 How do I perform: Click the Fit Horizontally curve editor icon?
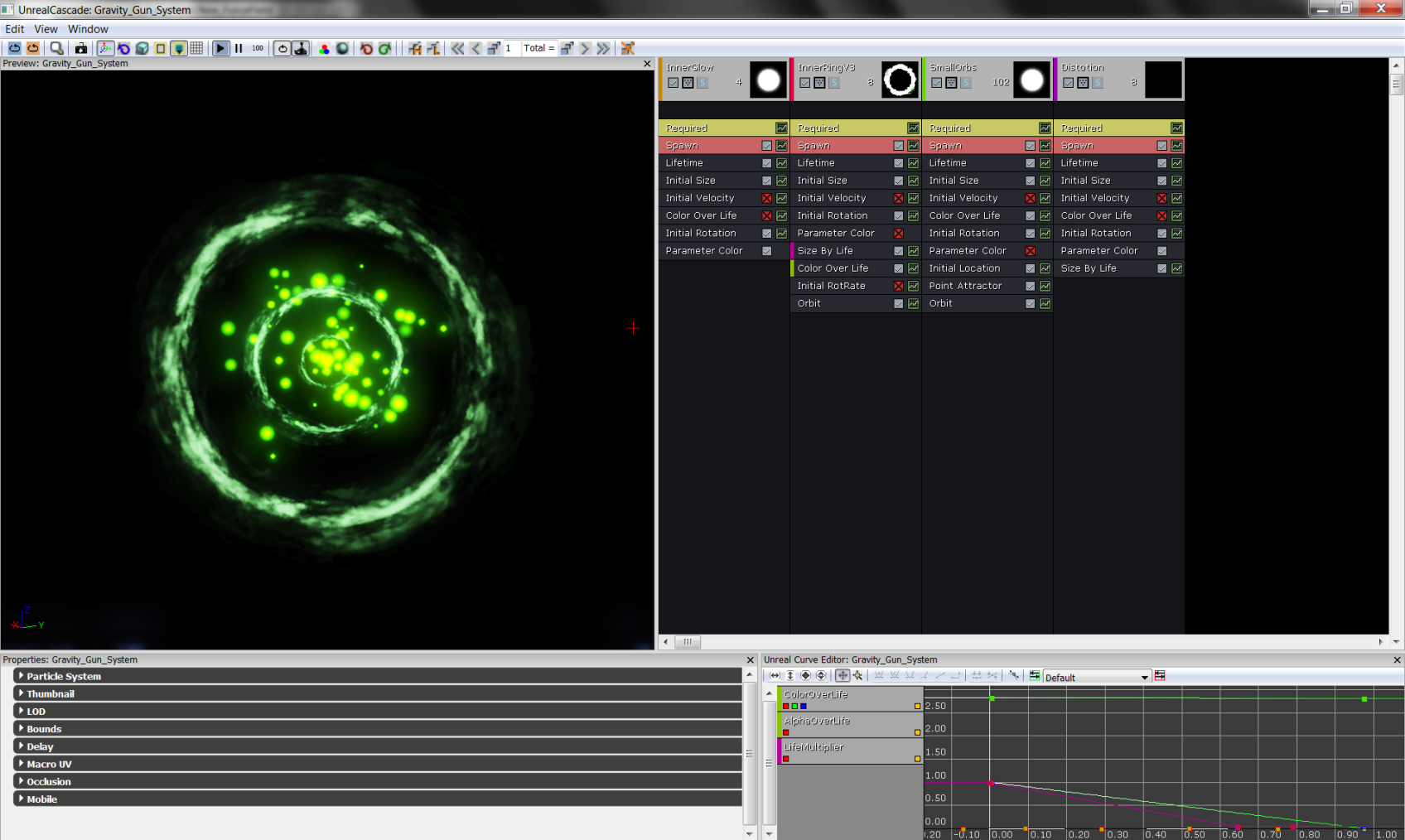point(775,676)
